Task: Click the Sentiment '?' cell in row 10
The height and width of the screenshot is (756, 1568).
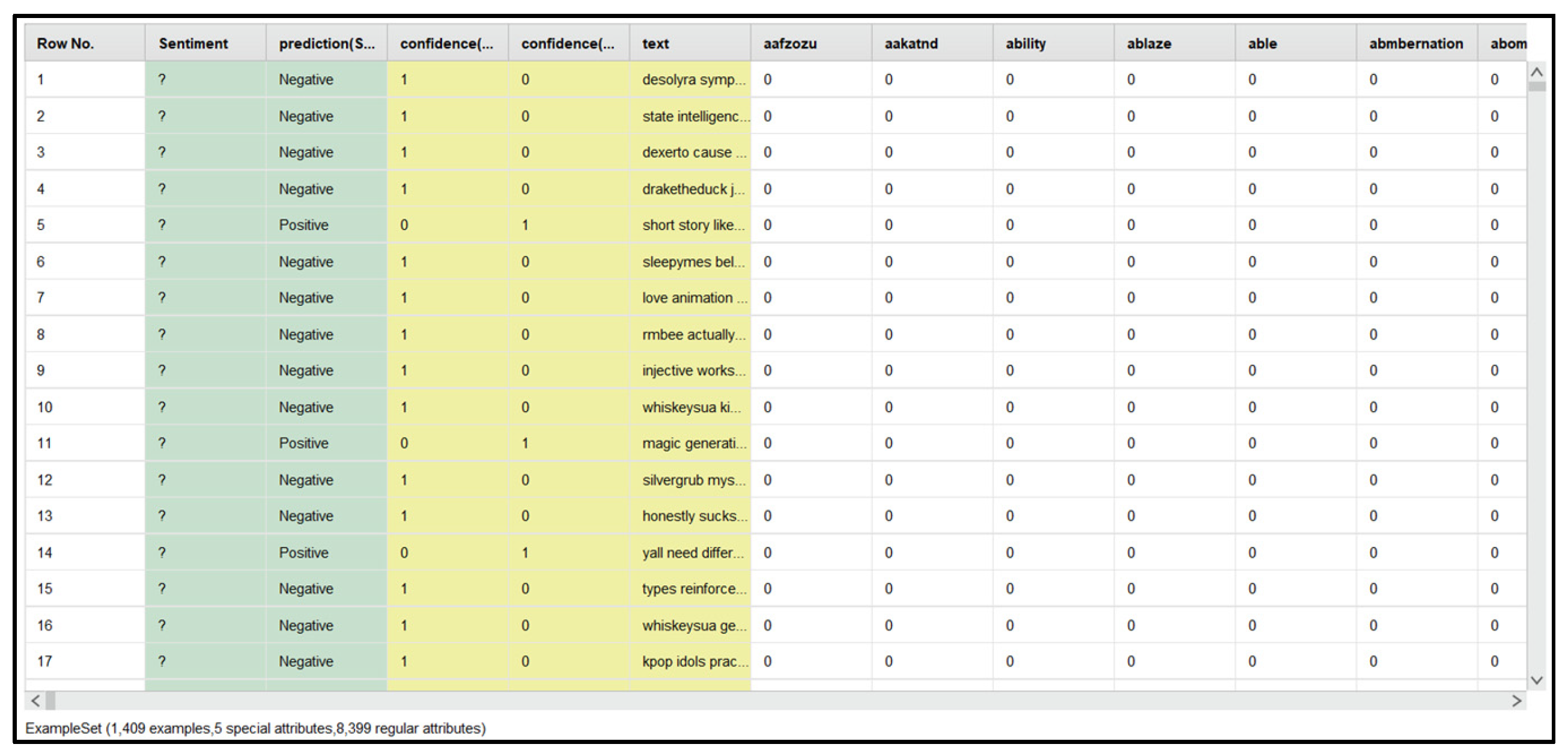Action: point(205,407)
